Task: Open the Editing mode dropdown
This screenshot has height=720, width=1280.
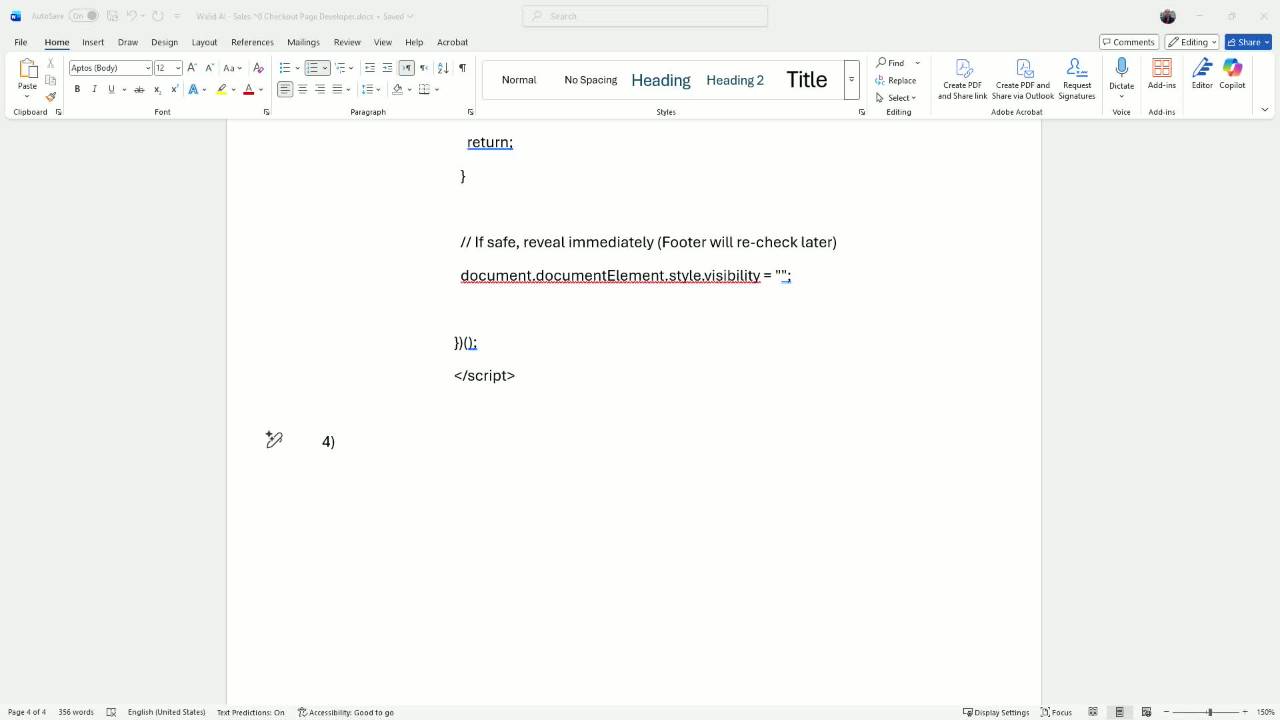Action: [x=1191, y=42]
